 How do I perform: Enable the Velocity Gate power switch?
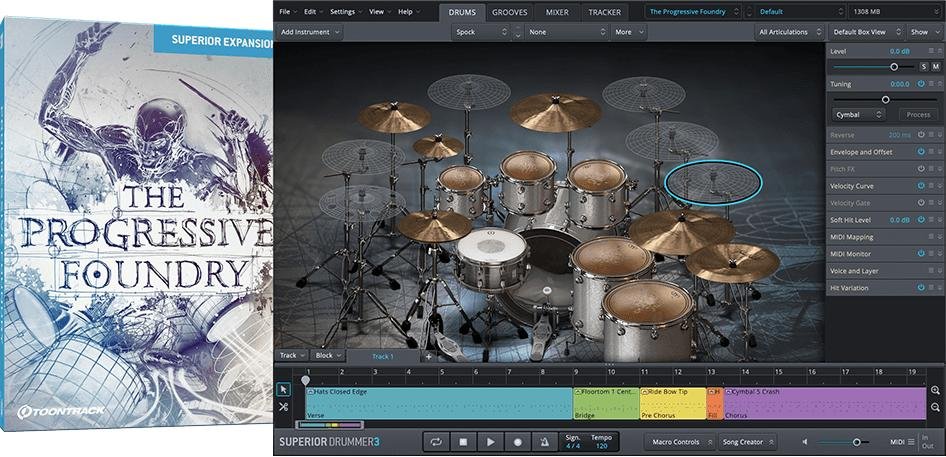pyautogui.click(x=921, y=203)
